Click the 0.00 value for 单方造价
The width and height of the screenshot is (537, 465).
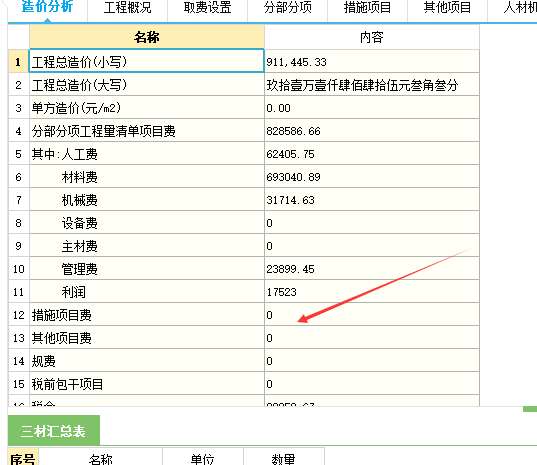pos(372,108)
